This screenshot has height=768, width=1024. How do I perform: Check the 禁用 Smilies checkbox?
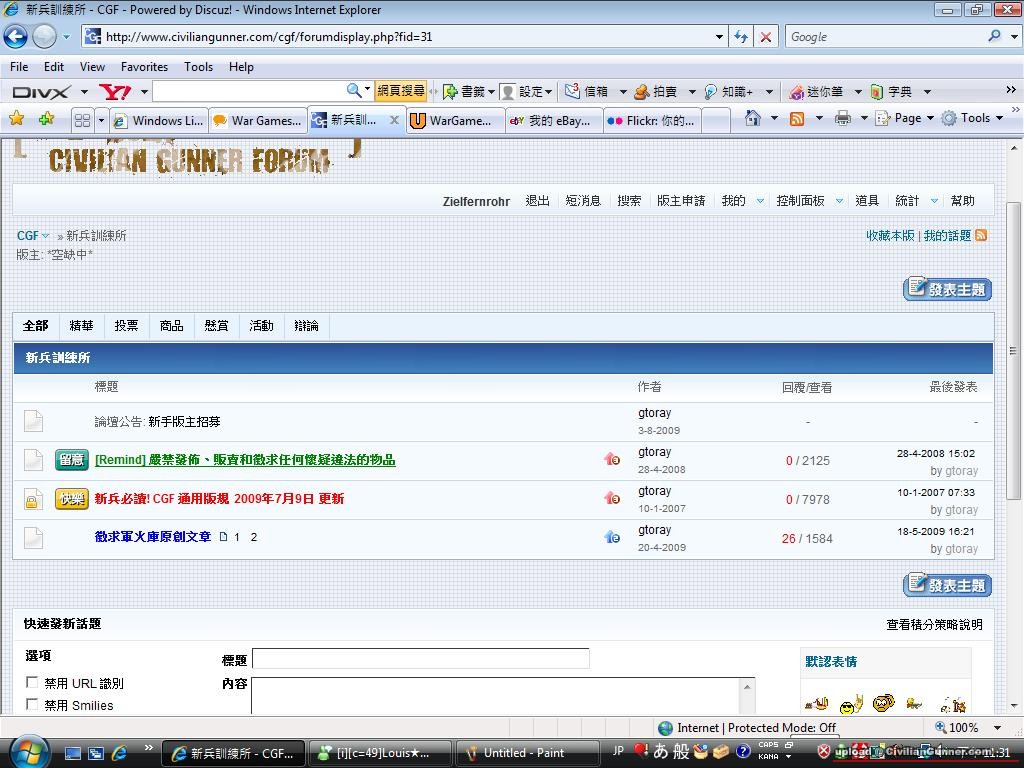(32, 705)
